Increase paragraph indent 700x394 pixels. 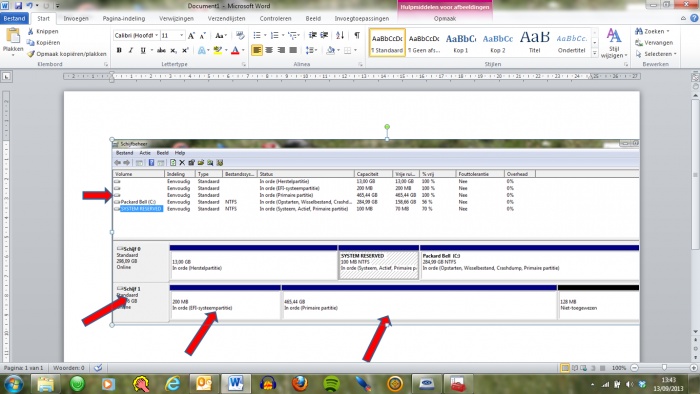324,35
